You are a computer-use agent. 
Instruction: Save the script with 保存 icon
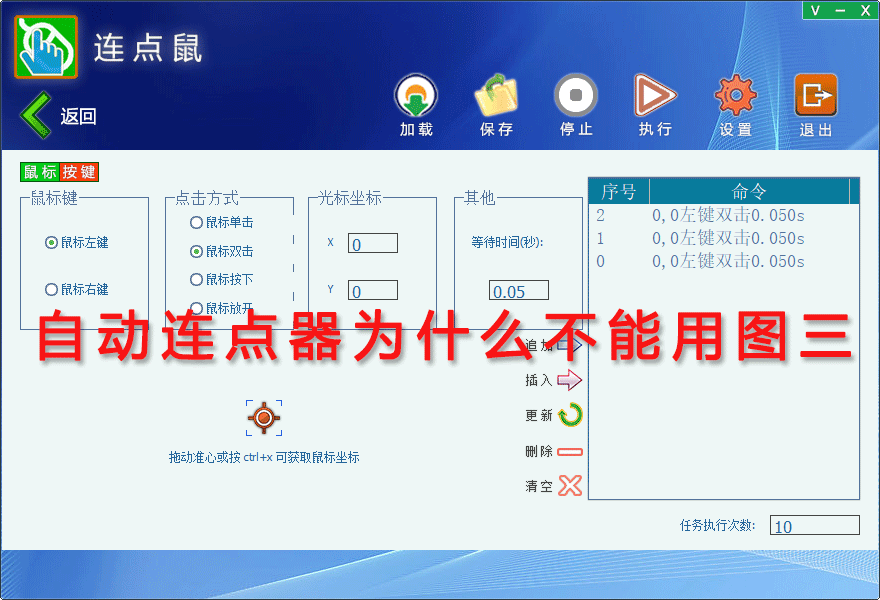click(x=496, y=96)
